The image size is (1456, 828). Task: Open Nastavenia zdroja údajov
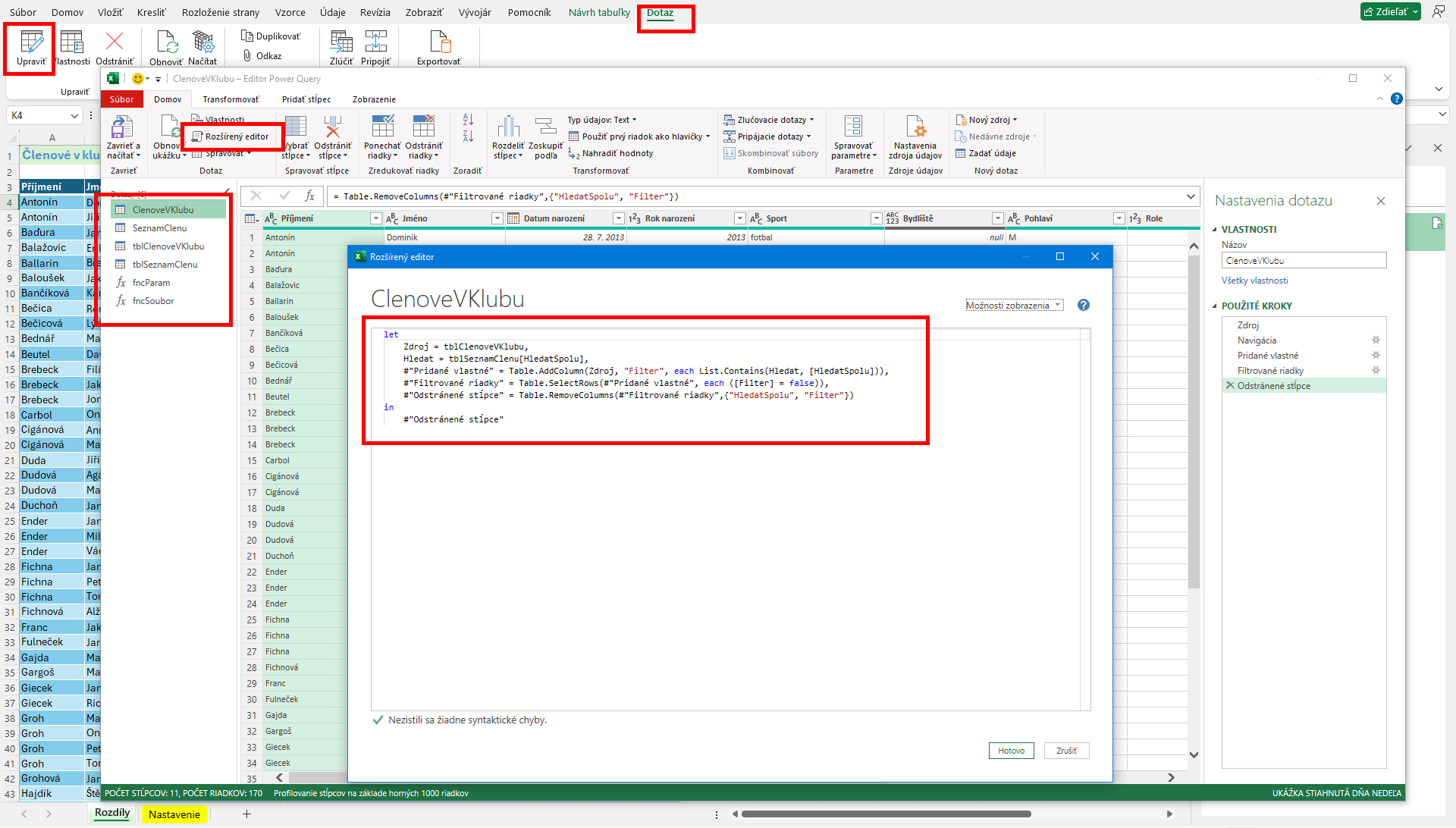click(915, 129)
